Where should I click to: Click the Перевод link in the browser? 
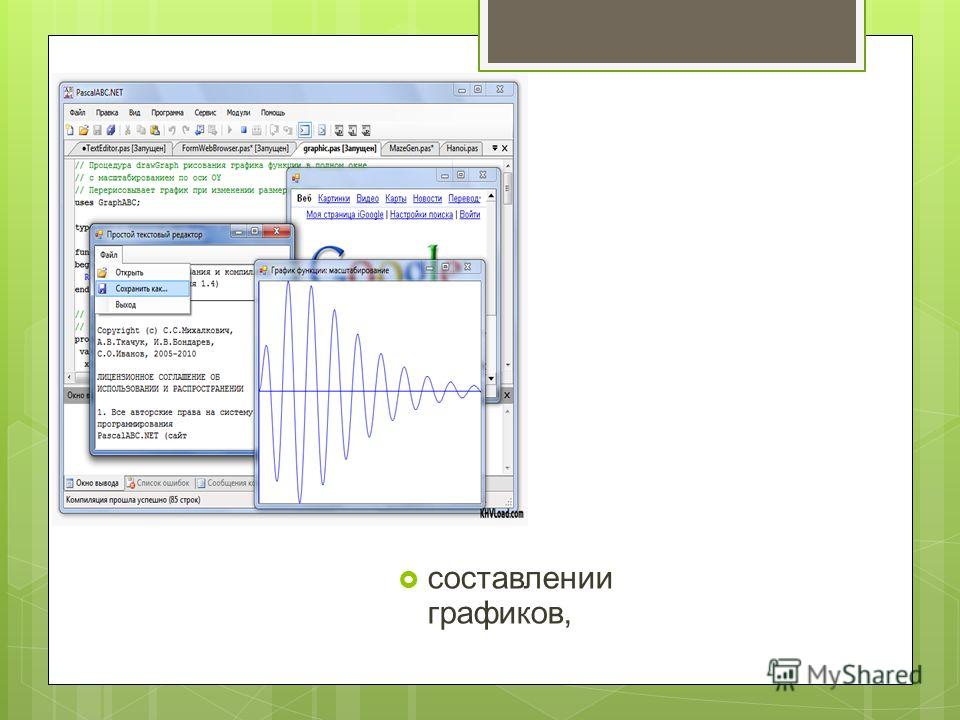coord(463,198)
